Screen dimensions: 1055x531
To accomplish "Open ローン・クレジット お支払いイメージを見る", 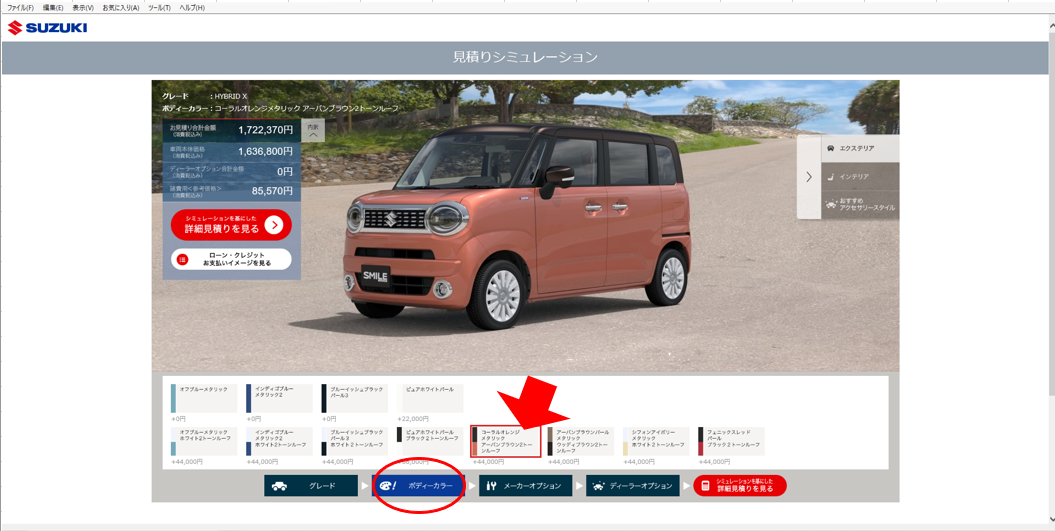I will [231, 259].
